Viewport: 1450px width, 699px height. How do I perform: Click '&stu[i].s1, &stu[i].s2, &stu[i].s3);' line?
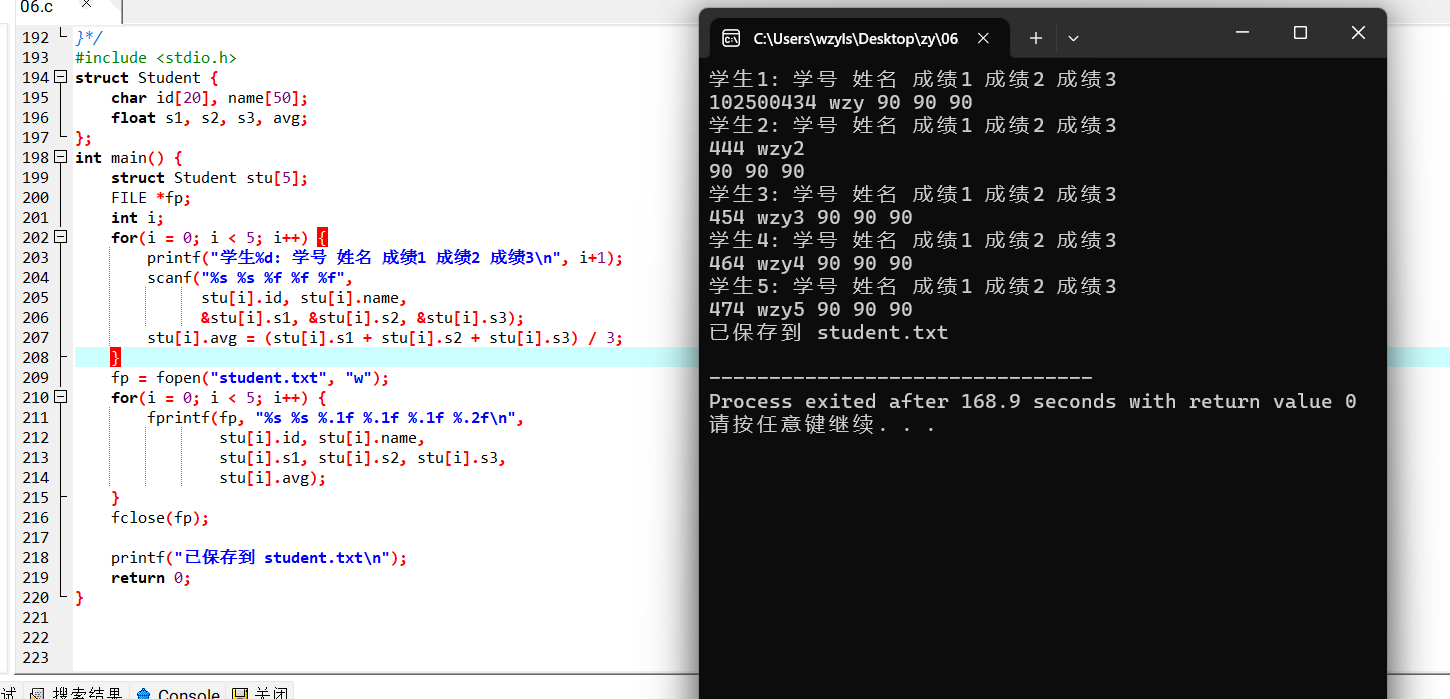pos(363,317)
